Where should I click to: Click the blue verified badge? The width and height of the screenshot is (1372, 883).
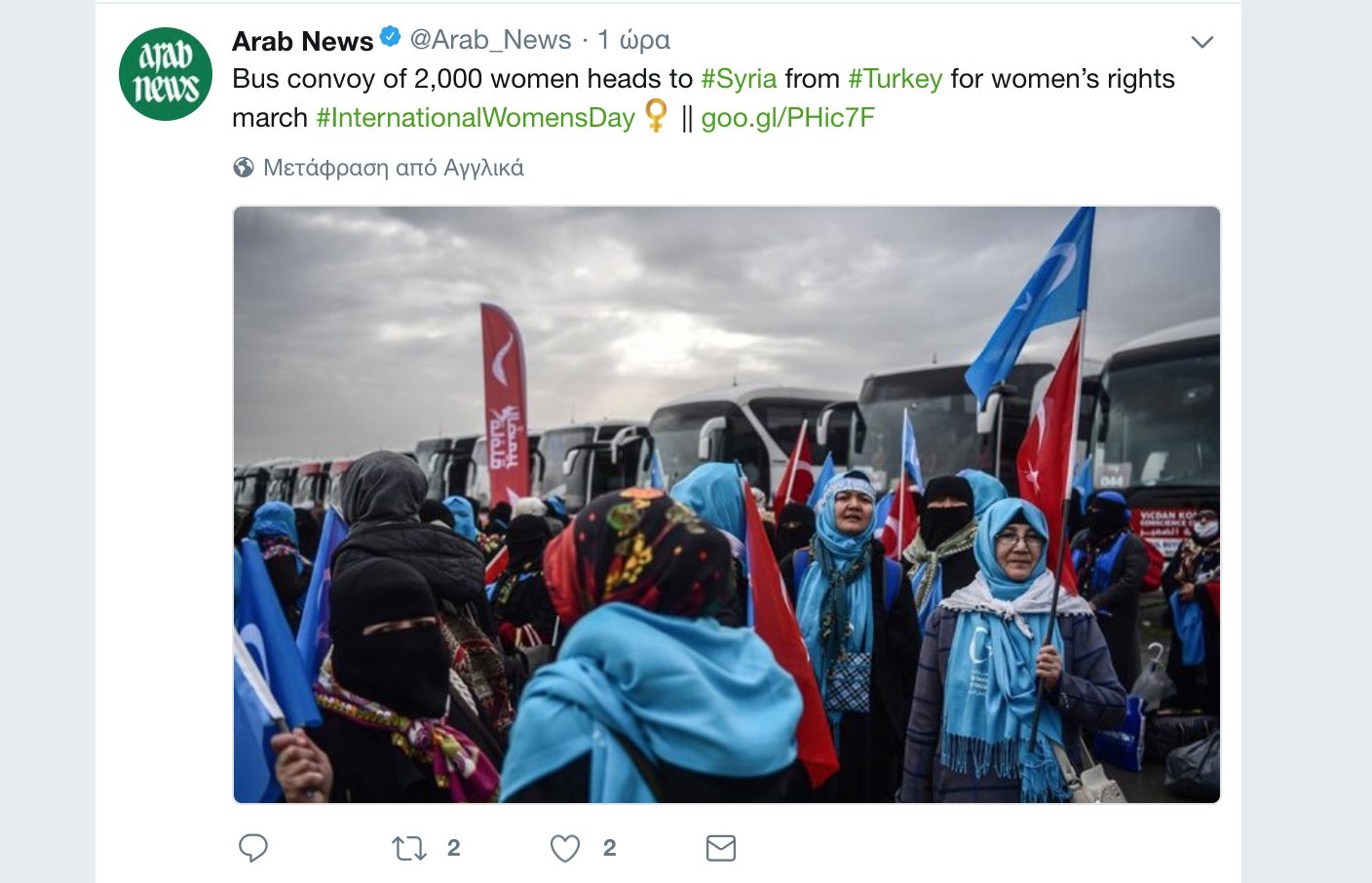pyautogui.click(x=390, y=38)
